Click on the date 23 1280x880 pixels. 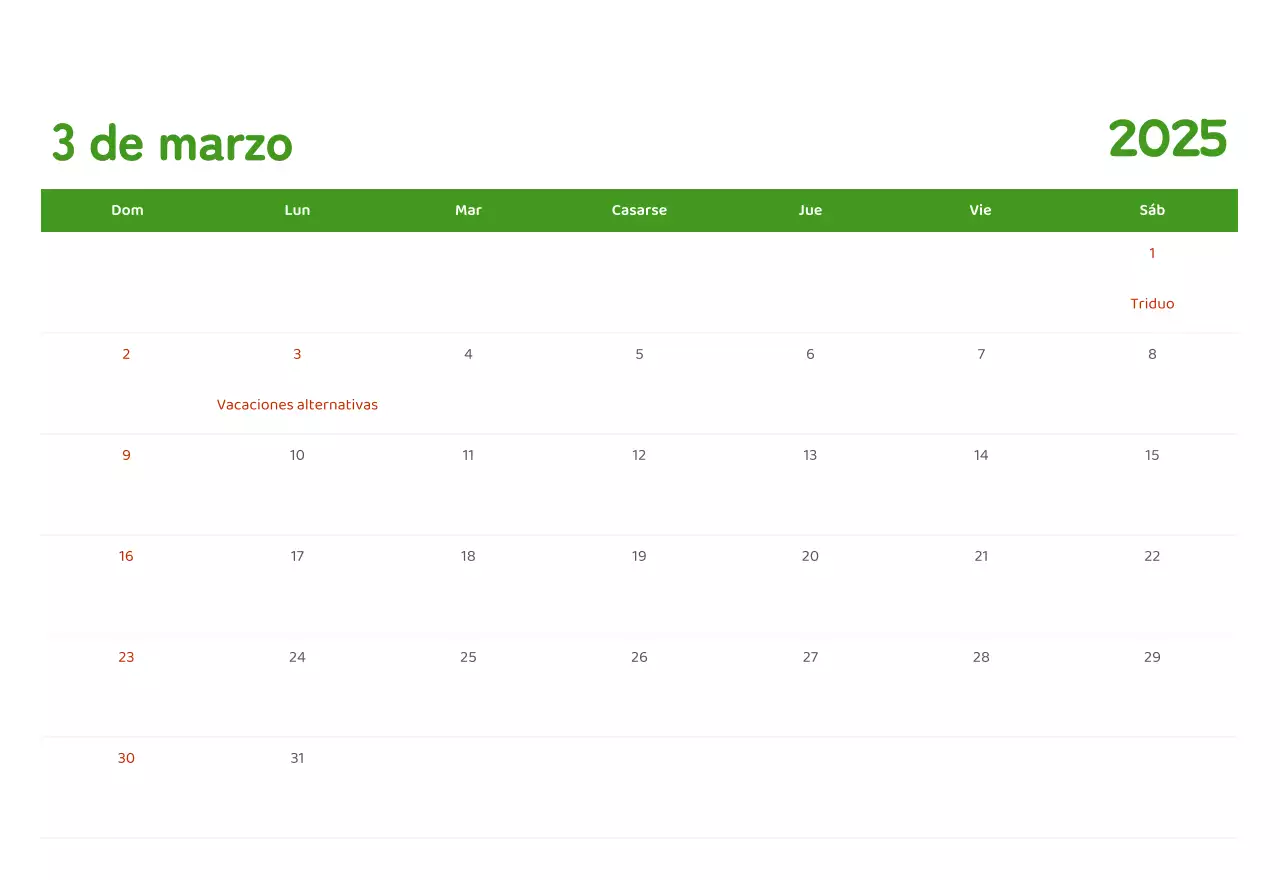click(x=126, y=657)
